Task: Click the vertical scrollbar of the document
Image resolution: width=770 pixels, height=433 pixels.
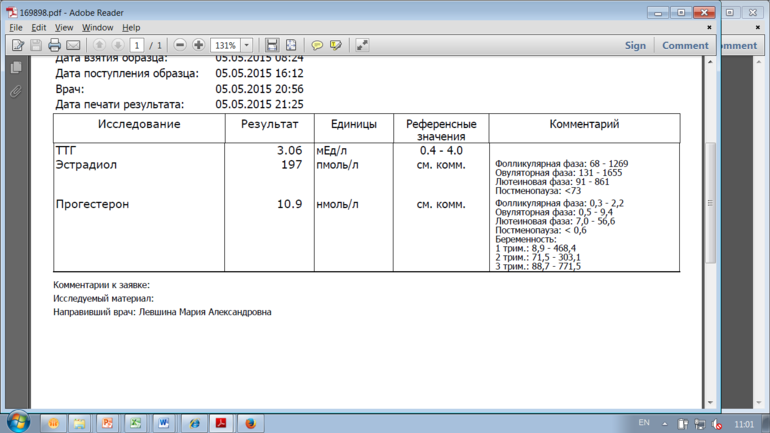Action: pos(710,200)
